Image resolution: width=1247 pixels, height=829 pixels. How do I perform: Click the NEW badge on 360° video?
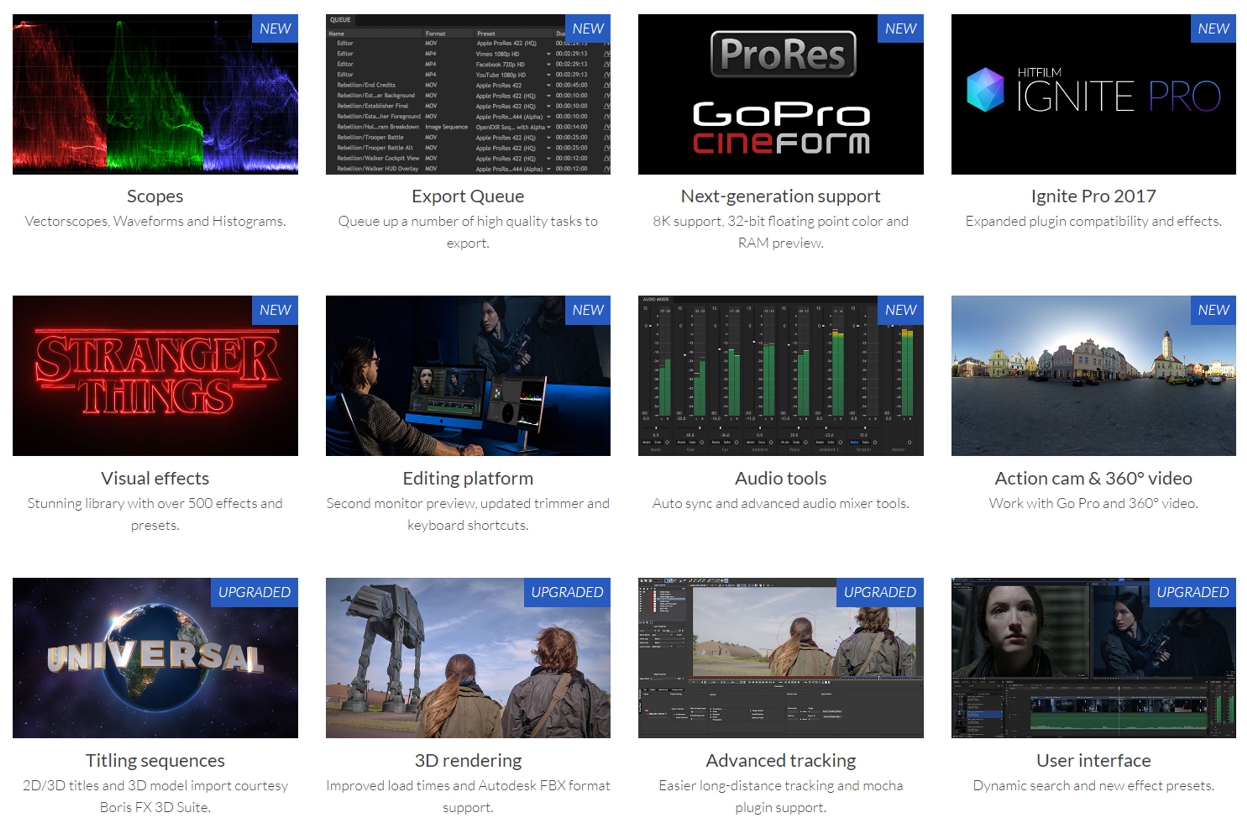coord(1214,311)
